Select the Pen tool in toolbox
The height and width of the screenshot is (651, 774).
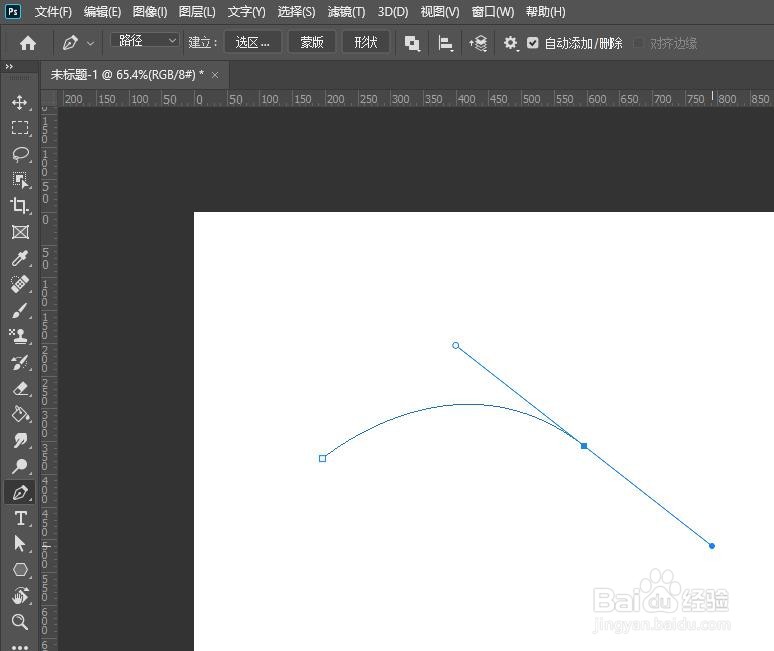(20, 492)
